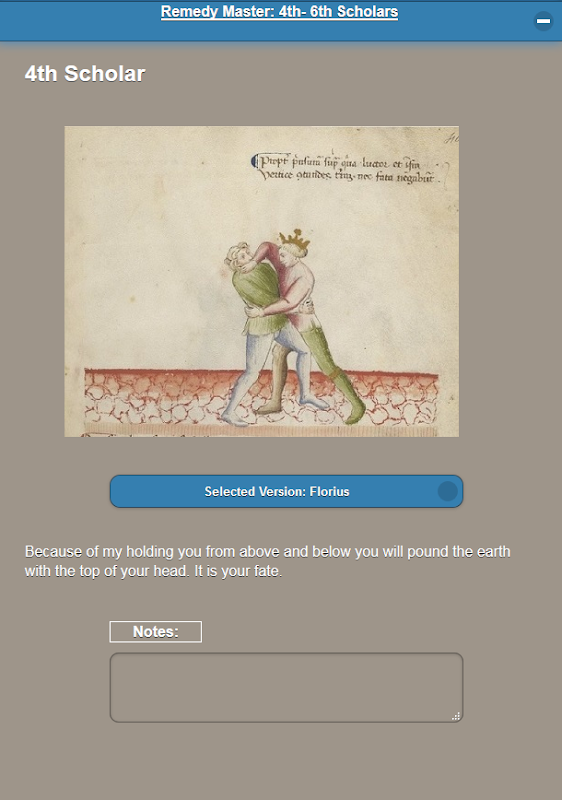Click the blue paragraph mark before the Latin text
The width and height of the screenshot is (562, 800).
(x=254, y=162)
